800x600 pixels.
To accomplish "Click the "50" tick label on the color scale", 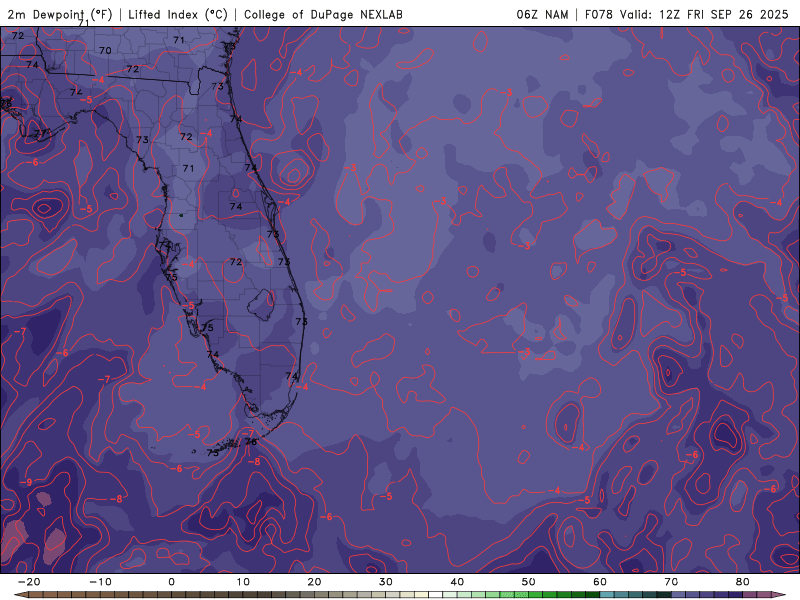I will pos(529,582).
